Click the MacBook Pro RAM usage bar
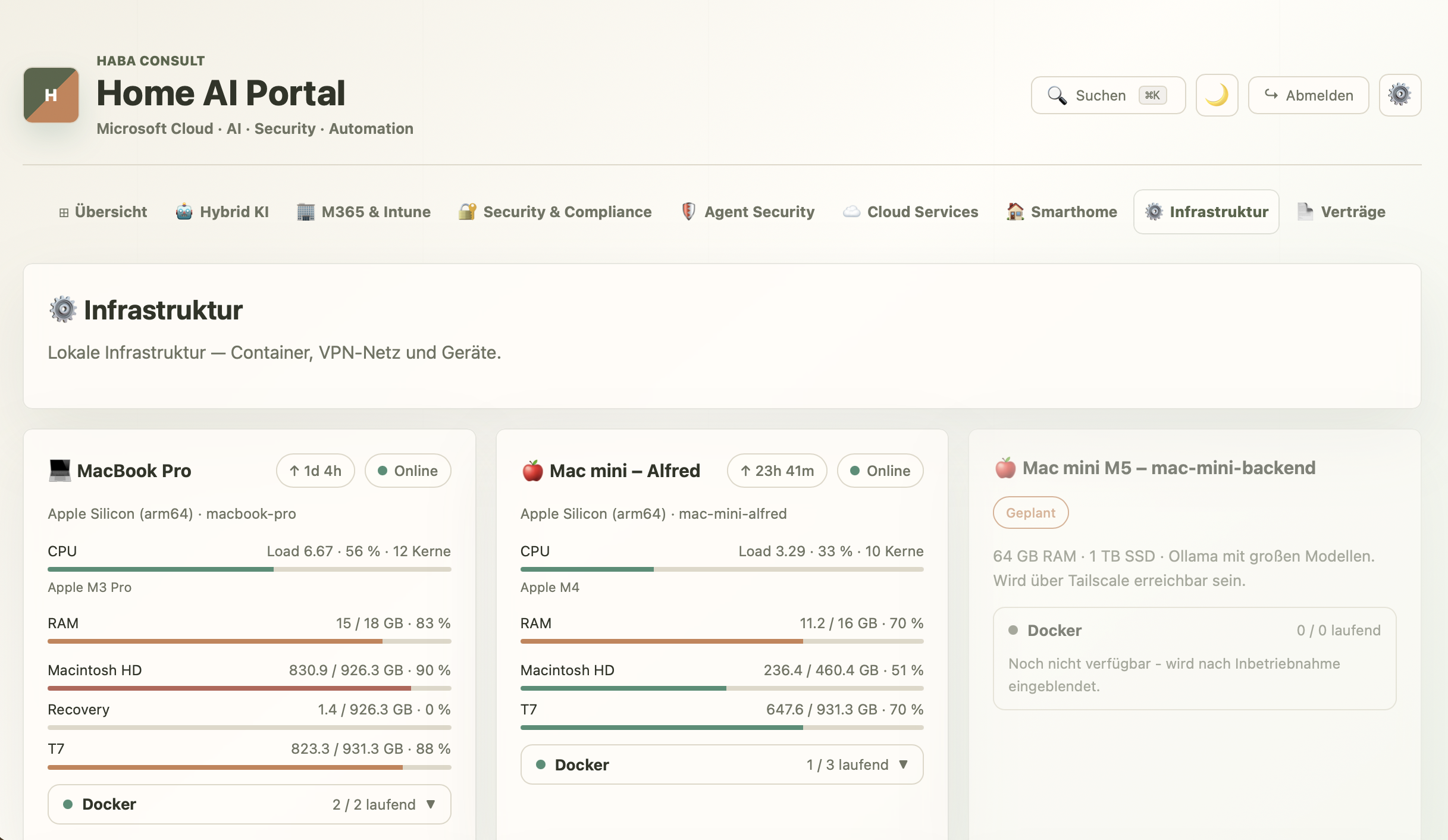 point(249,641)
